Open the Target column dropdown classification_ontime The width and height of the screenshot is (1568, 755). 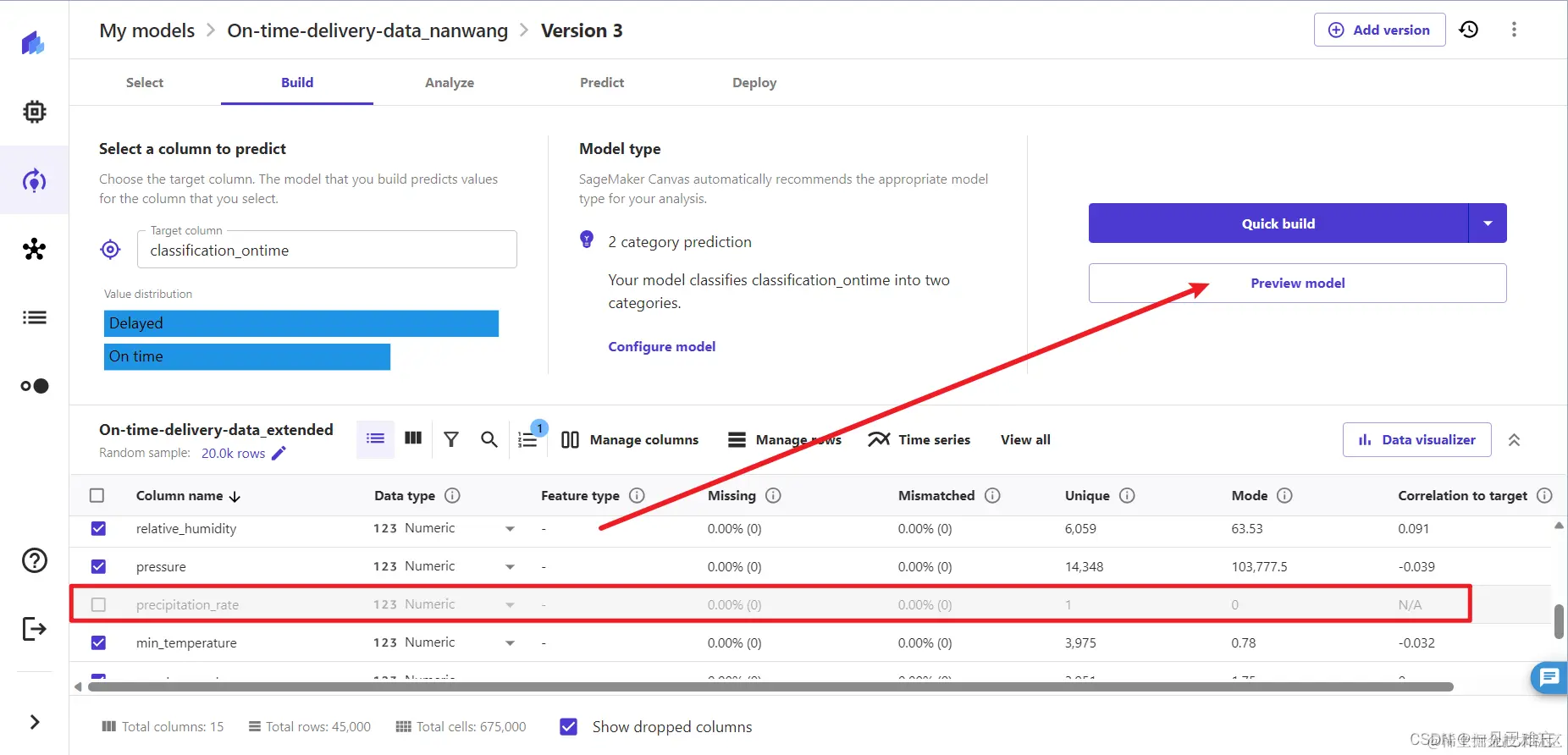click(327, 250)
